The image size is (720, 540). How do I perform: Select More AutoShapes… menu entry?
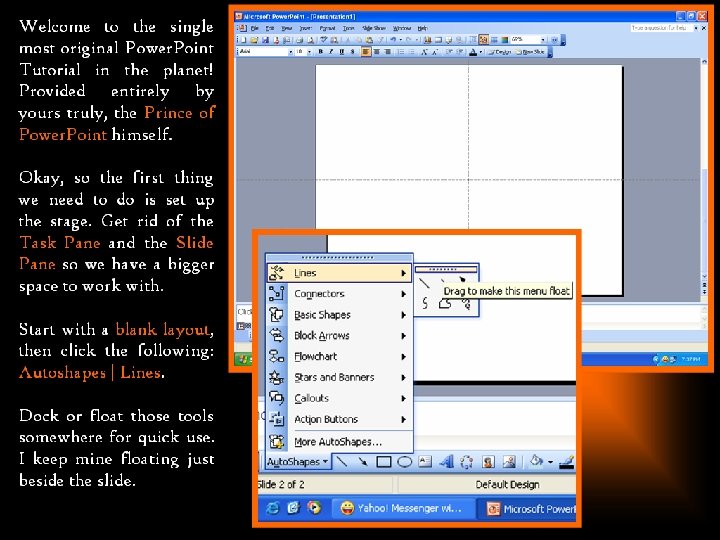coord(339,442)
